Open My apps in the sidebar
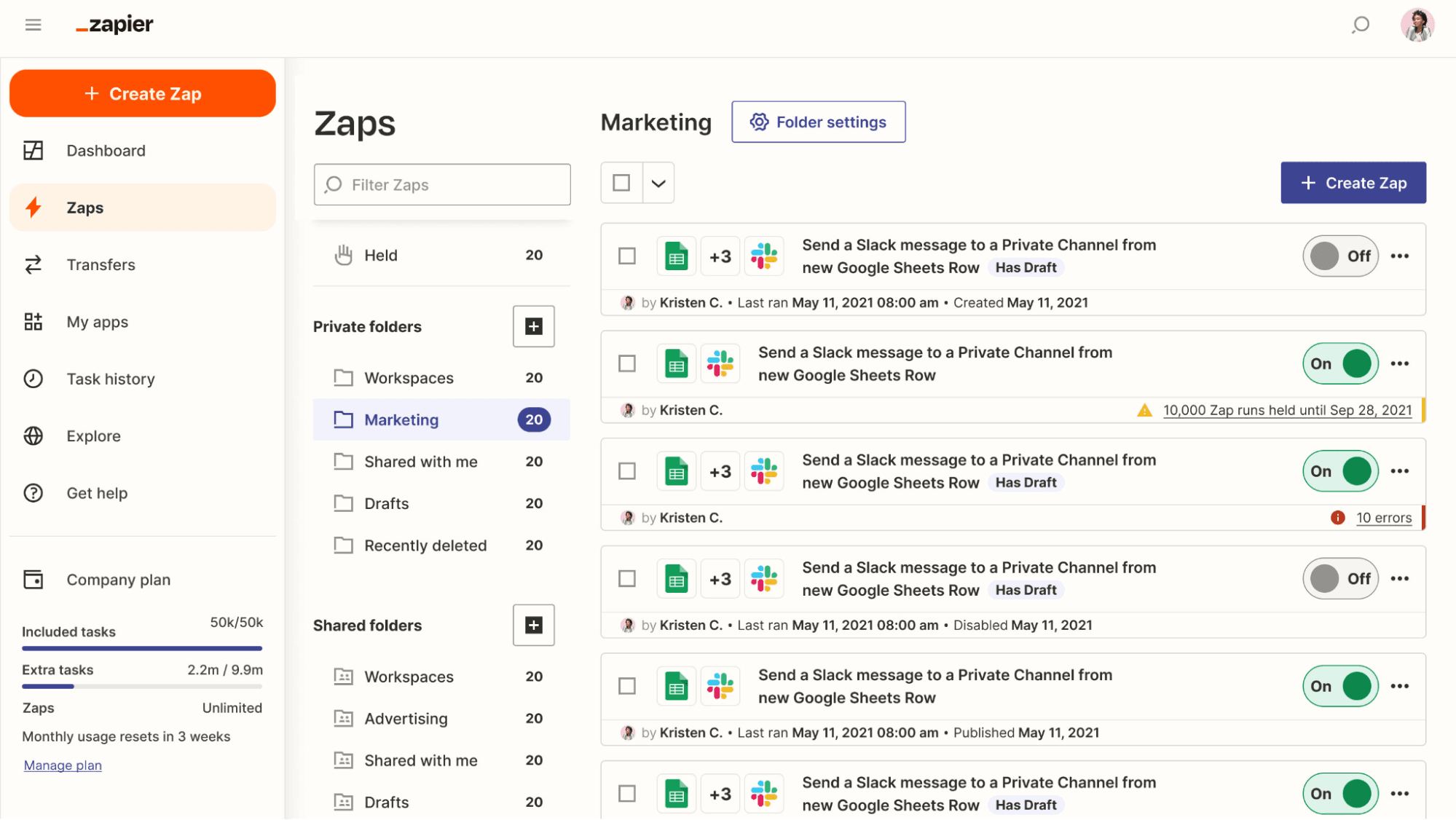This screenshot has height=820, width=1456. pyautogui.click(x=97, y=321)
